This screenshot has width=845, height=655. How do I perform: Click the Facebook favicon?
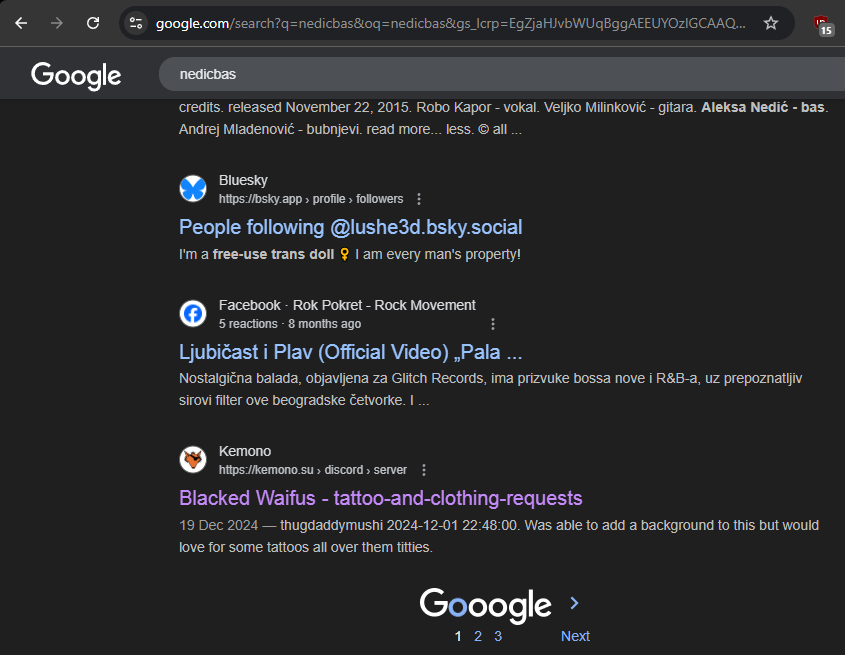[193, 314]
